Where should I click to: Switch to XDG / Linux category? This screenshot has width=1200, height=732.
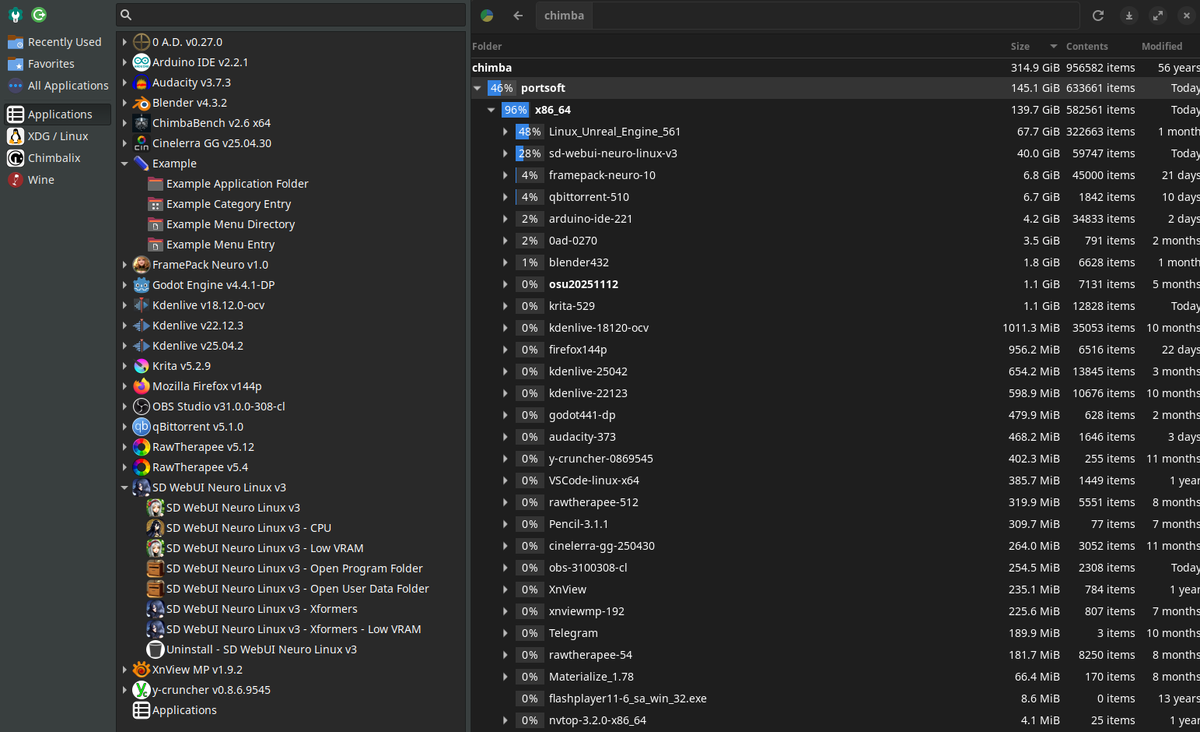pos(56,136)
